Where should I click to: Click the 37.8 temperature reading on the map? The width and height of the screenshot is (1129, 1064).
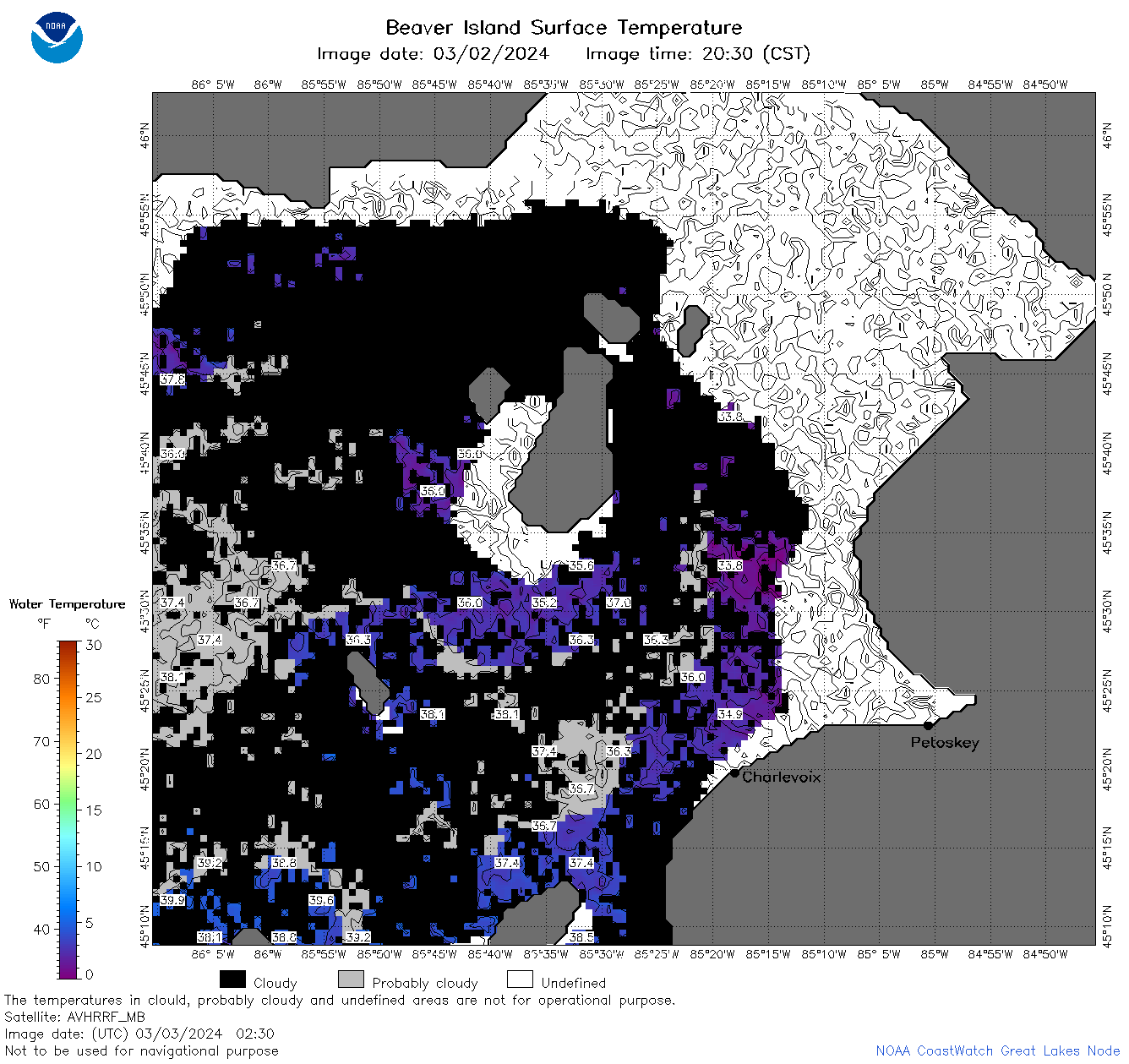[x=172, y=379]
